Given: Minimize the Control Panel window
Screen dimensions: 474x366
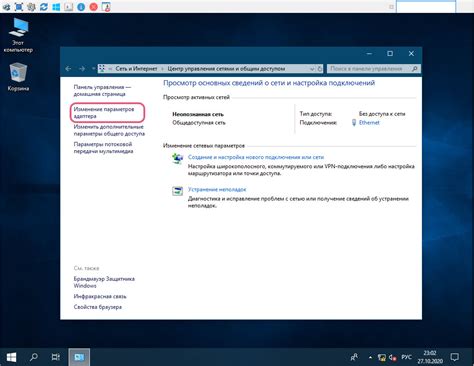Looking at the screenshot, I should click(369, 53).
